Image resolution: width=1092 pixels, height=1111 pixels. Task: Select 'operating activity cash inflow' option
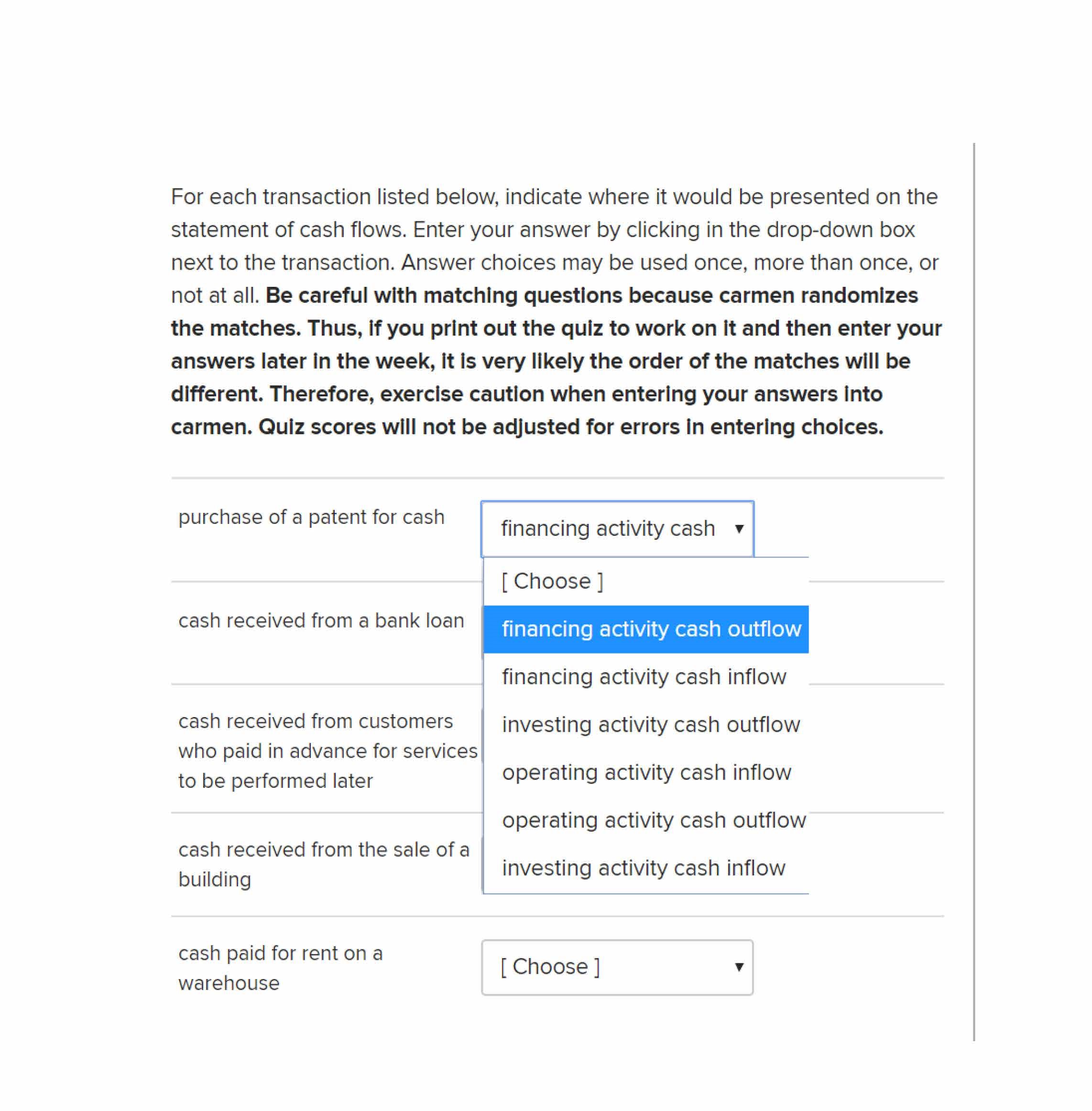(646, 773)
